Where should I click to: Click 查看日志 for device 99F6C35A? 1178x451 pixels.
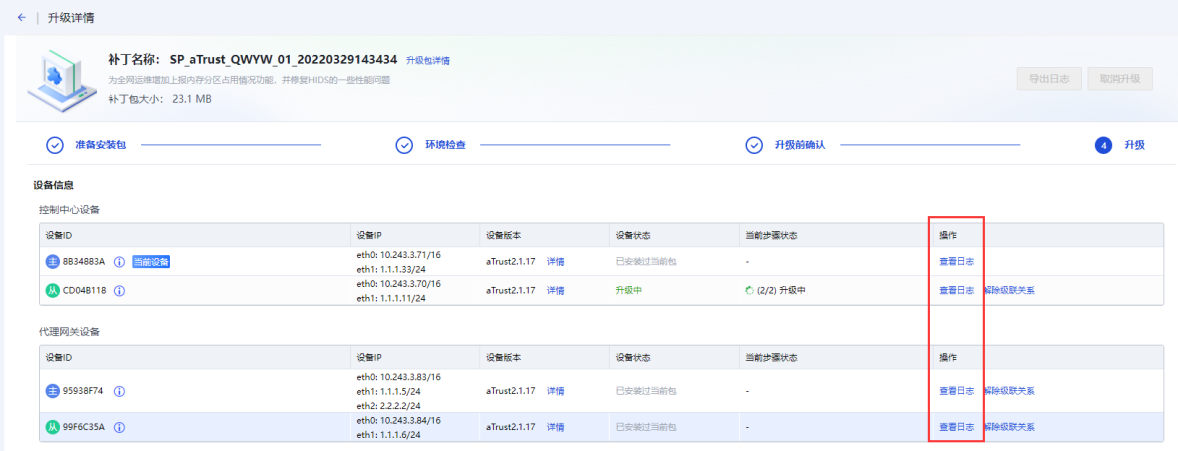956,427
